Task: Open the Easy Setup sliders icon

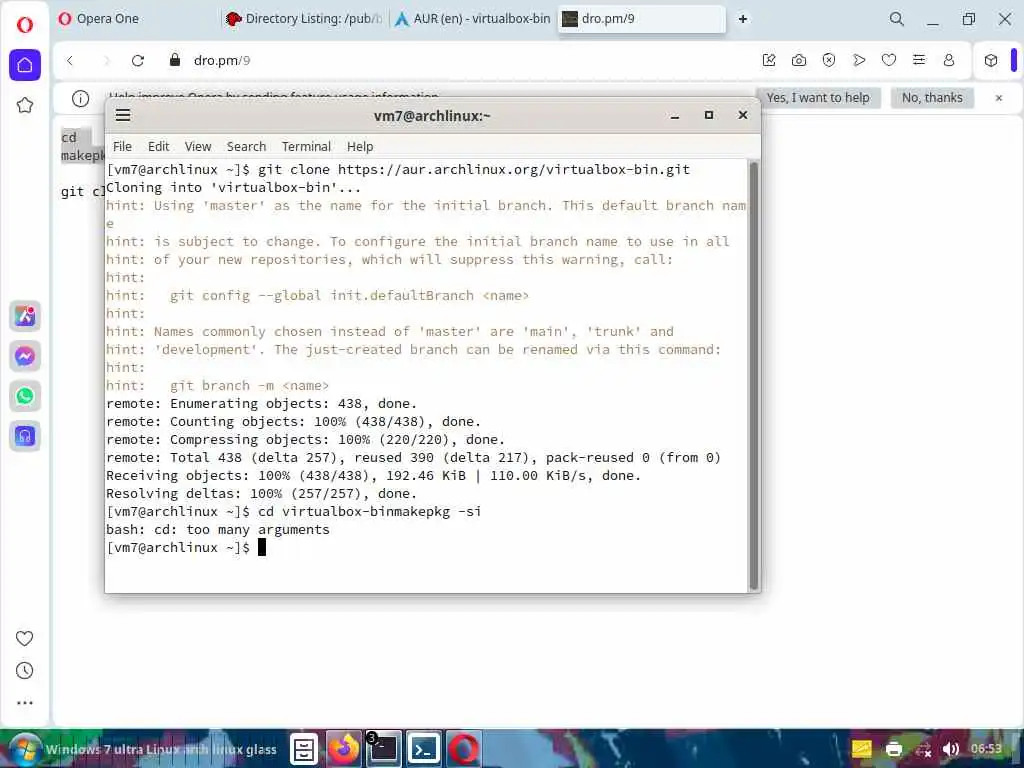Action: (919, 60)
